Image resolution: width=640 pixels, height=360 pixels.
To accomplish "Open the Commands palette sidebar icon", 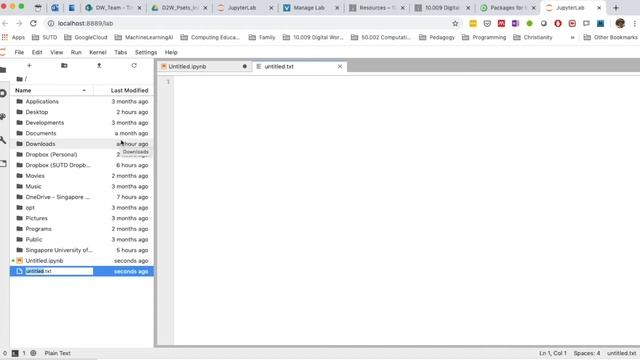I will [x=3, y=116].
